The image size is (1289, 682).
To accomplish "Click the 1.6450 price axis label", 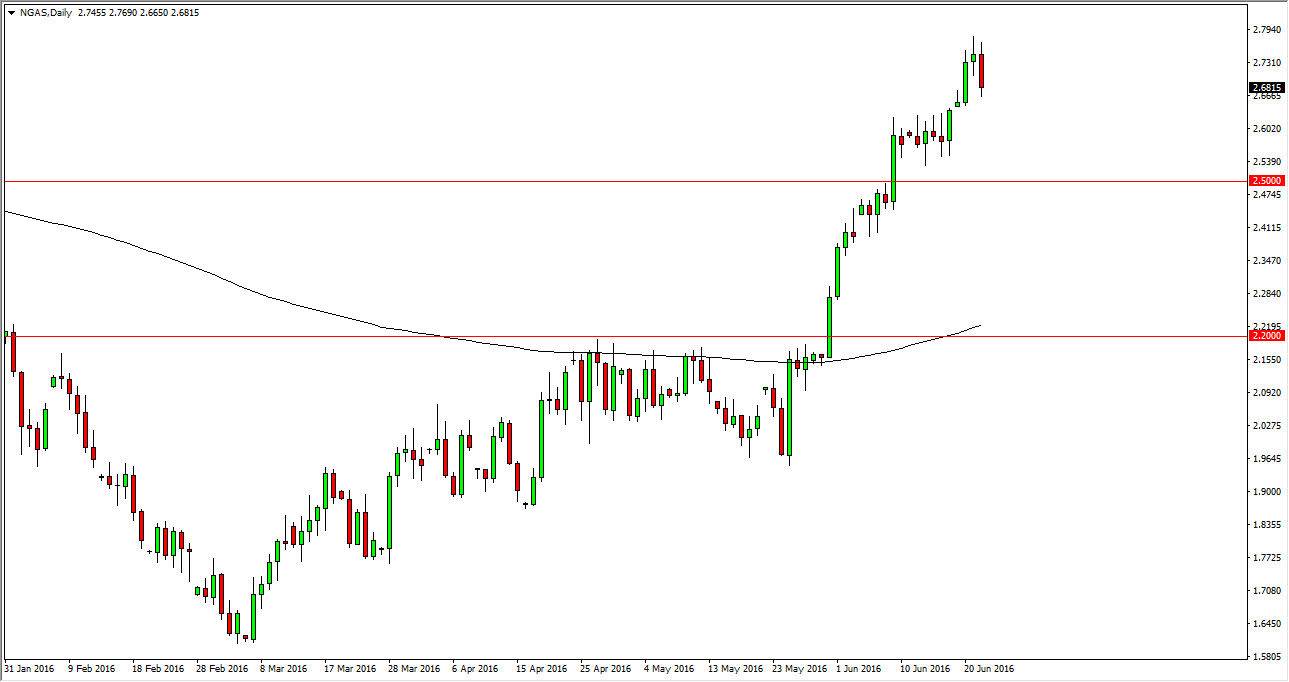I will click(1265, 624).
